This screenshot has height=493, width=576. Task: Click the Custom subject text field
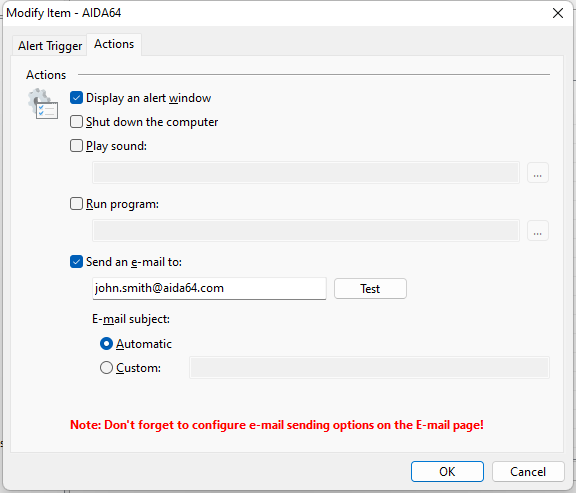tap(369, 367)
